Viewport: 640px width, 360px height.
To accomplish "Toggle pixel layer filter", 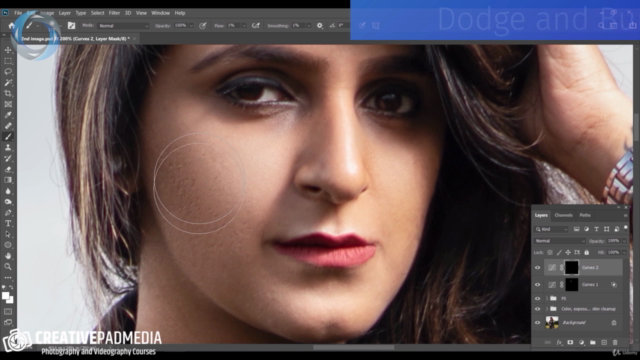I will [576, 229].
